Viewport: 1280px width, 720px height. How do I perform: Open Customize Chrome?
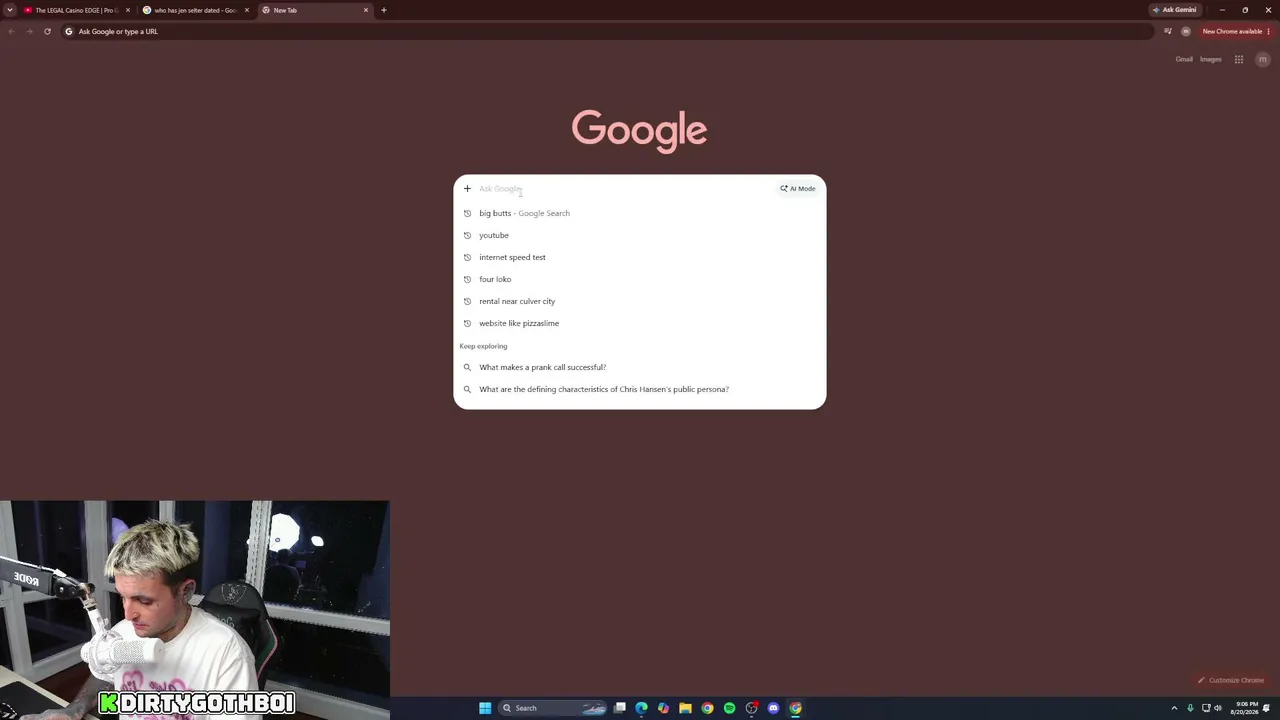pyautogui.click(x=1231, y=680)
